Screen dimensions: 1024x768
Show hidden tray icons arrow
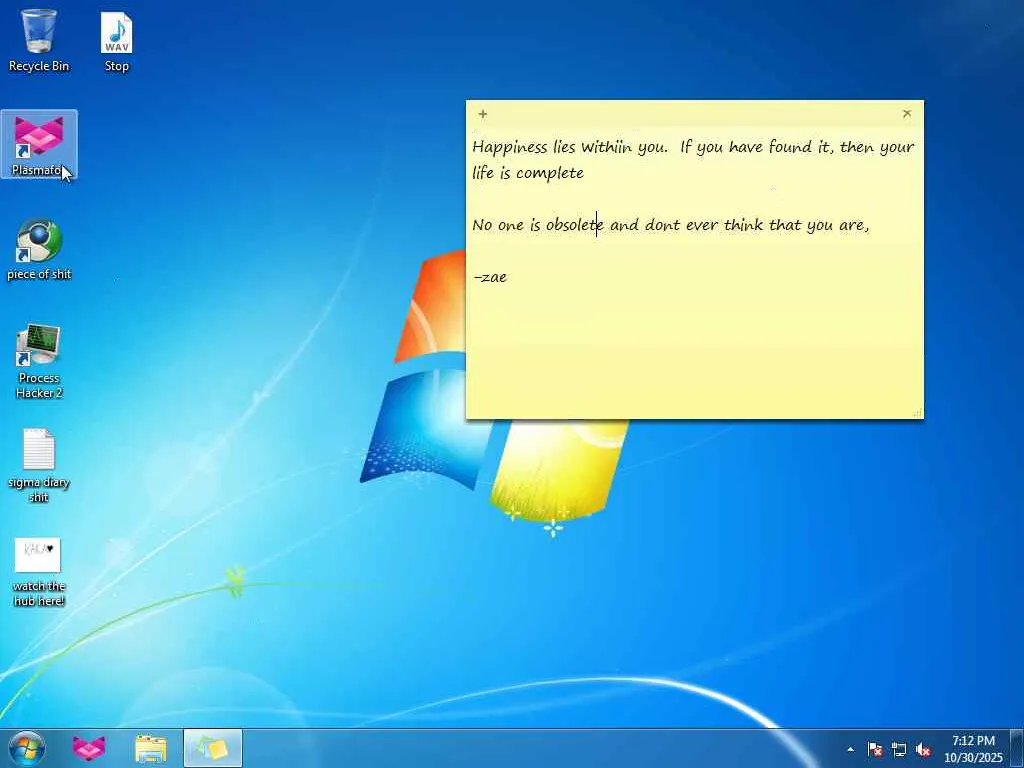(x=850, y=749)
